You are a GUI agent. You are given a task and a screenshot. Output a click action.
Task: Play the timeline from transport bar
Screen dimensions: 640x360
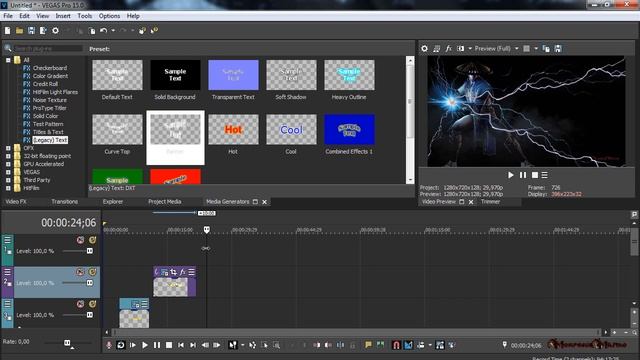(x=145, y=345)
